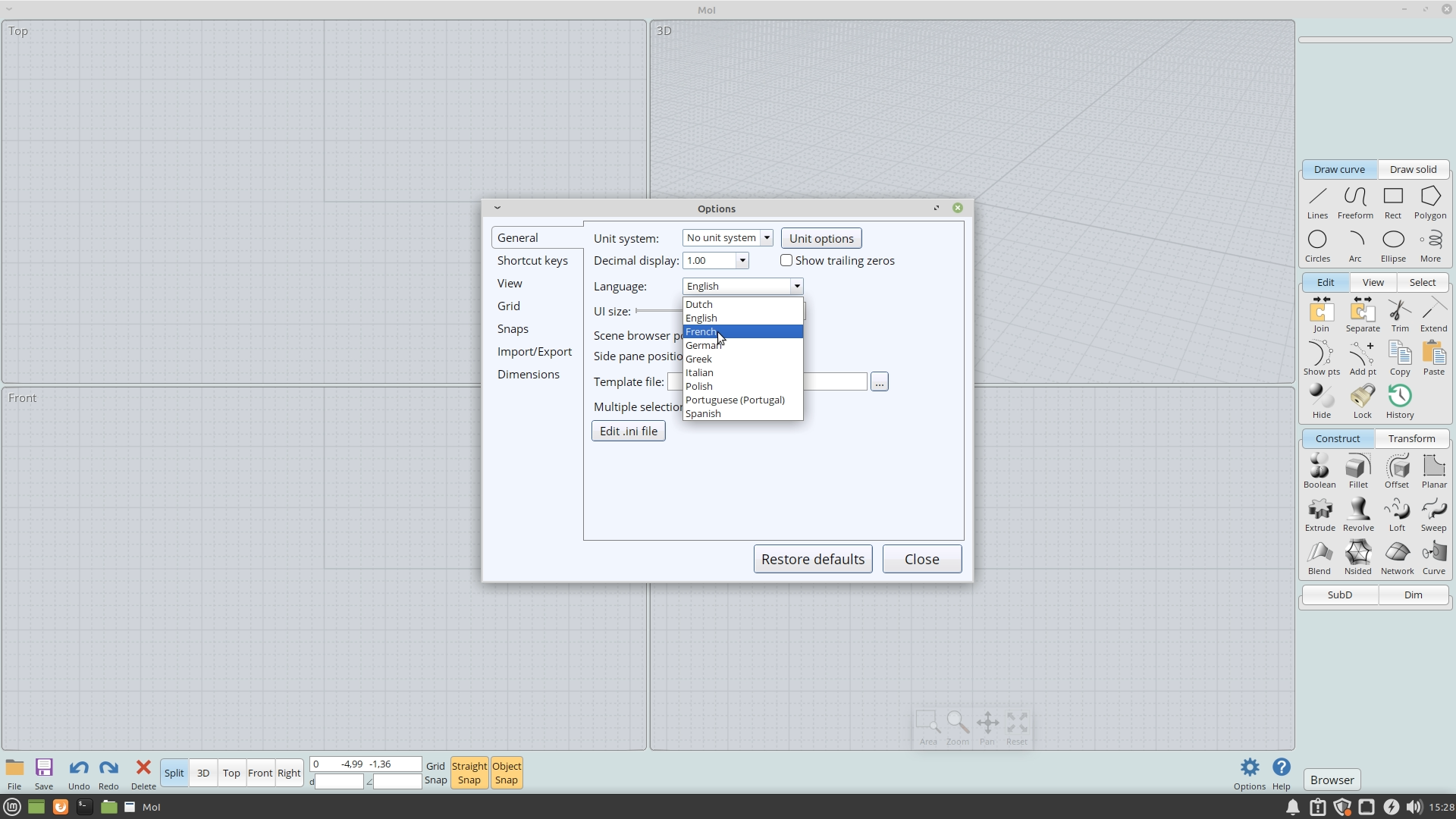Choose German from language list
The height and width of the screenshot is (819, 1456).
point(703,345)
